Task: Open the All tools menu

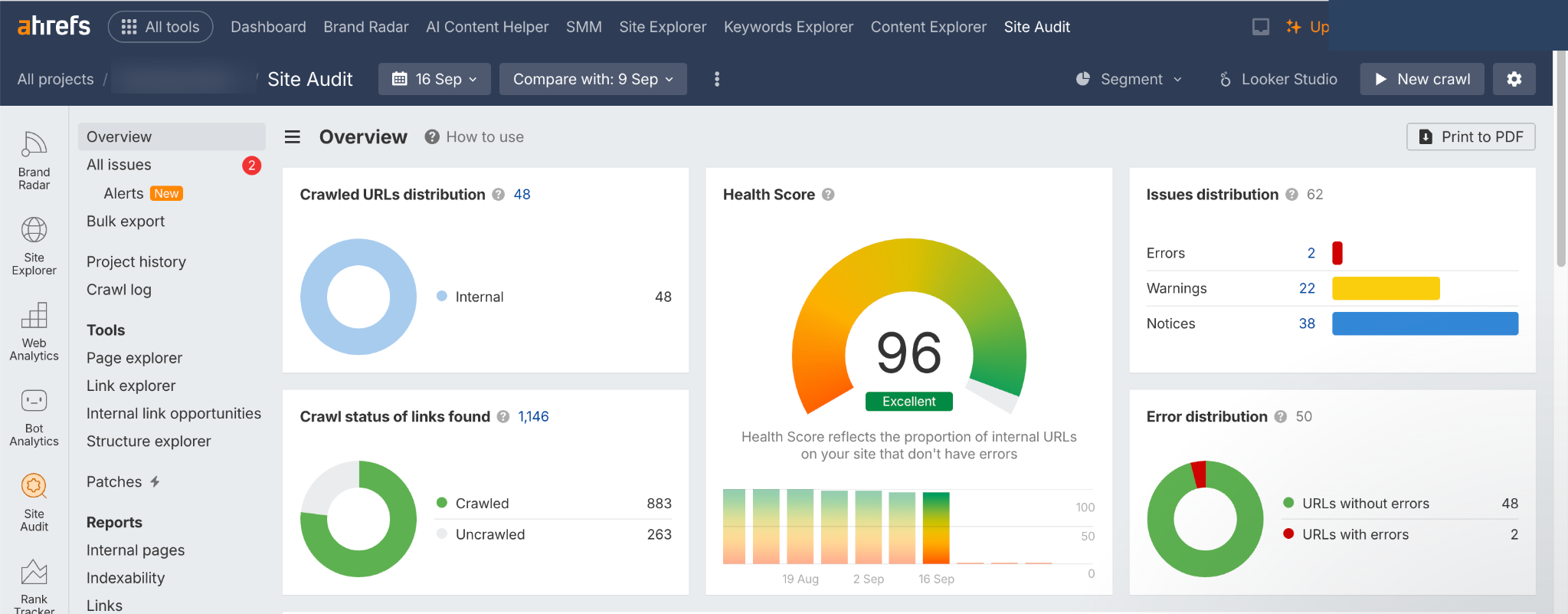Action: coord(160,27)
